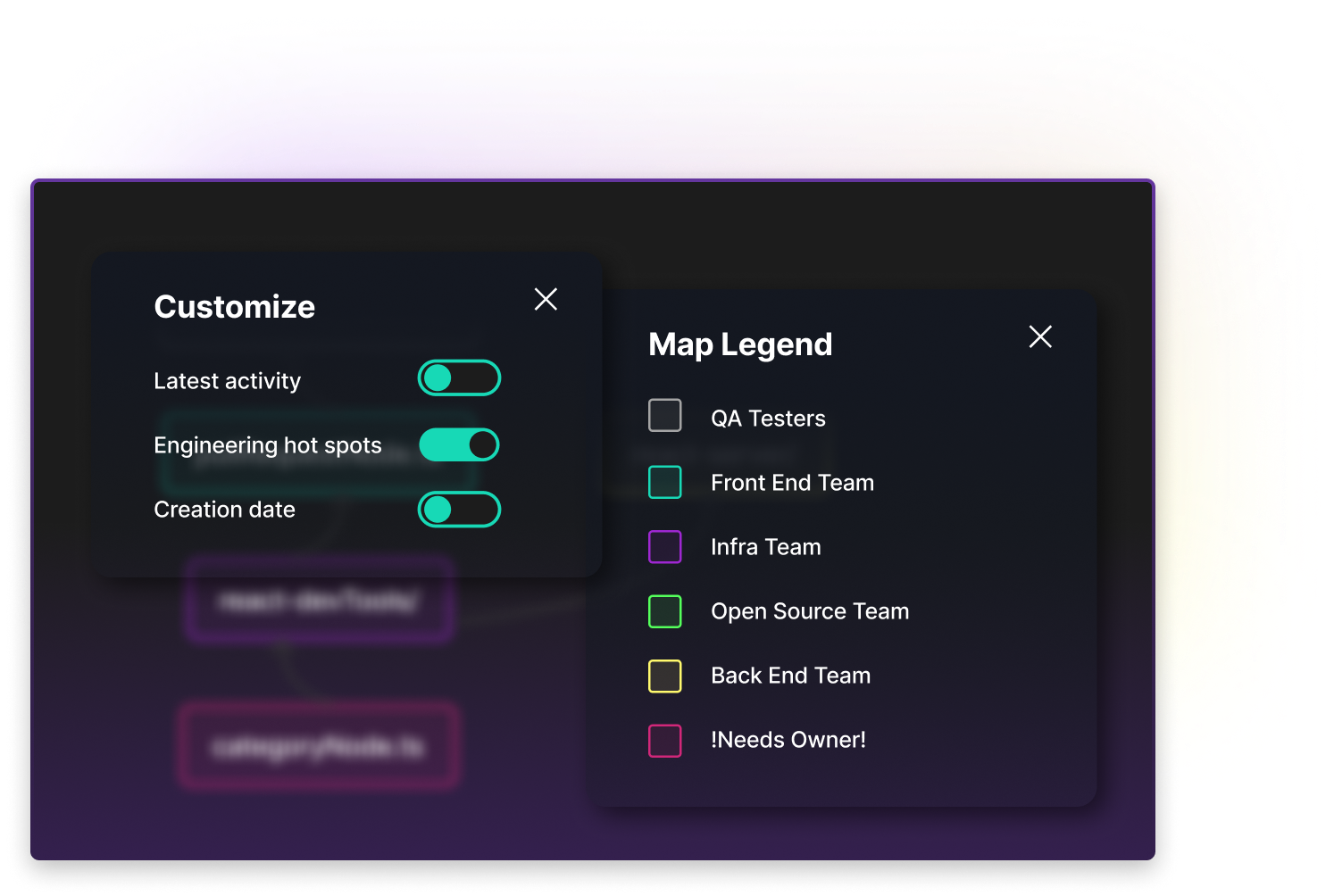Click the Map Legend panel header
1334x896 pixels.
740,344
